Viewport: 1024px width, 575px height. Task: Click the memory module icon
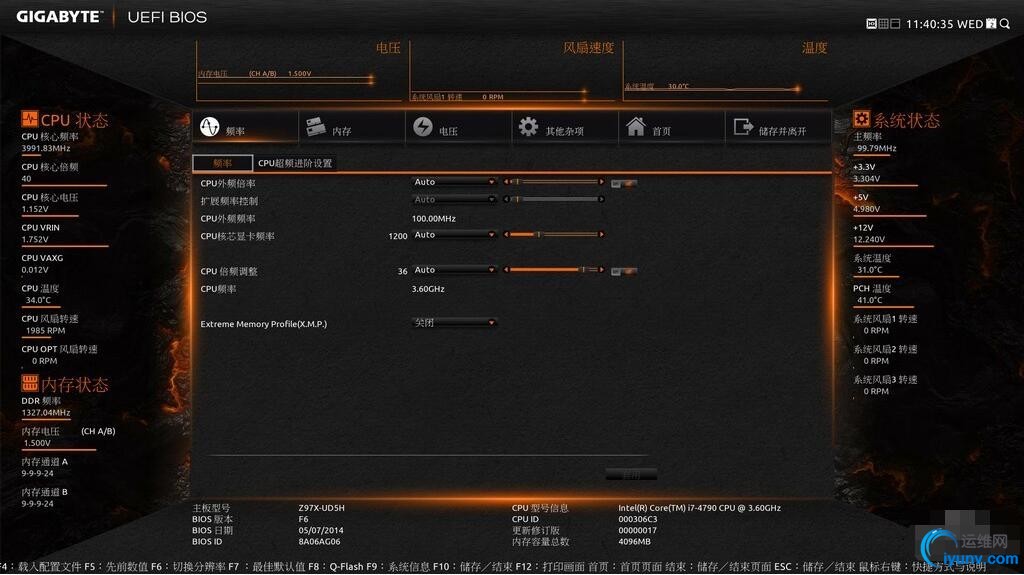[x=316, y=127]
